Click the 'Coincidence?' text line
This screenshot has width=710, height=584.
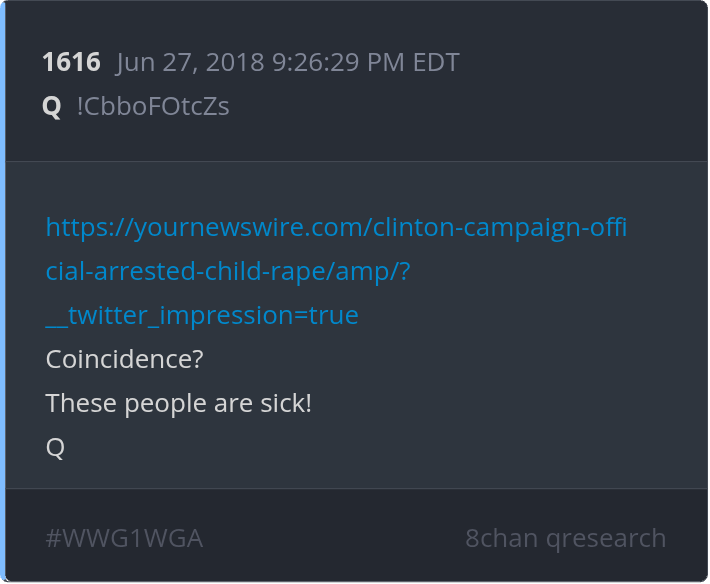(124, 360)
